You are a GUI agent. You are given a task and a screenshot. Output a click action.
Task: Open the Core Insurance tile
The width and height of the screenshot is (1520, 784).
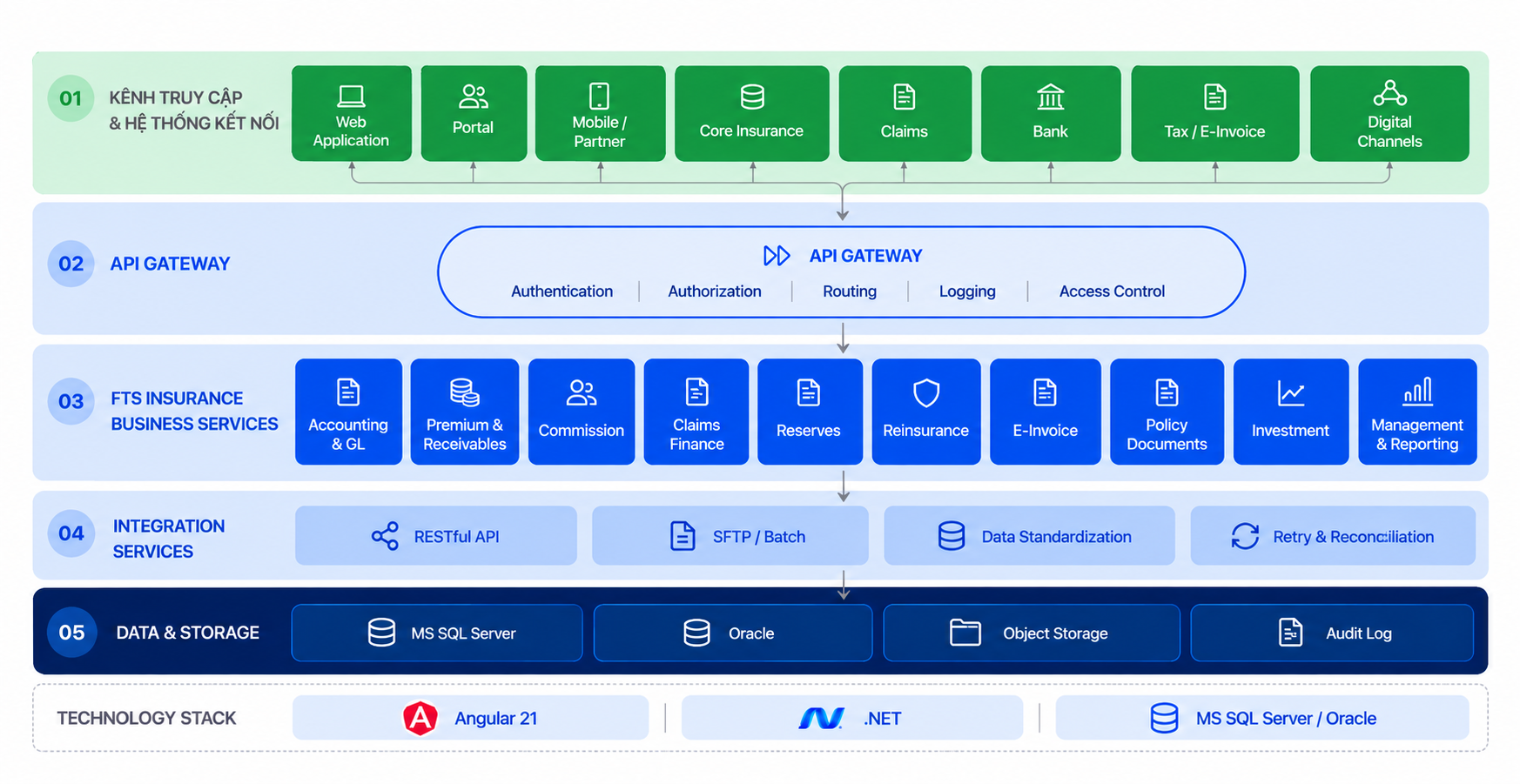[751, 113]
